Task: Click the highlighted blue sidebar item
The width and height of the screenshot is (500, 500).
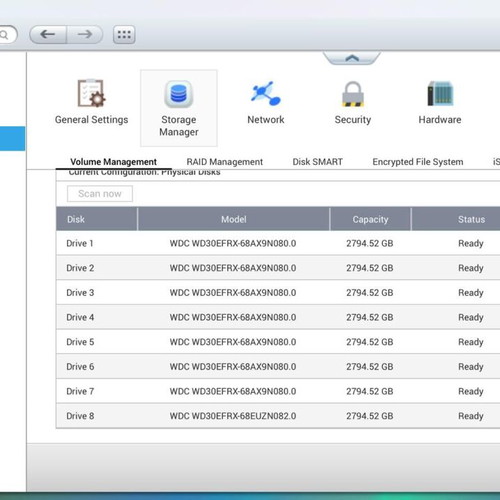Action: click(x=12, y=139)
